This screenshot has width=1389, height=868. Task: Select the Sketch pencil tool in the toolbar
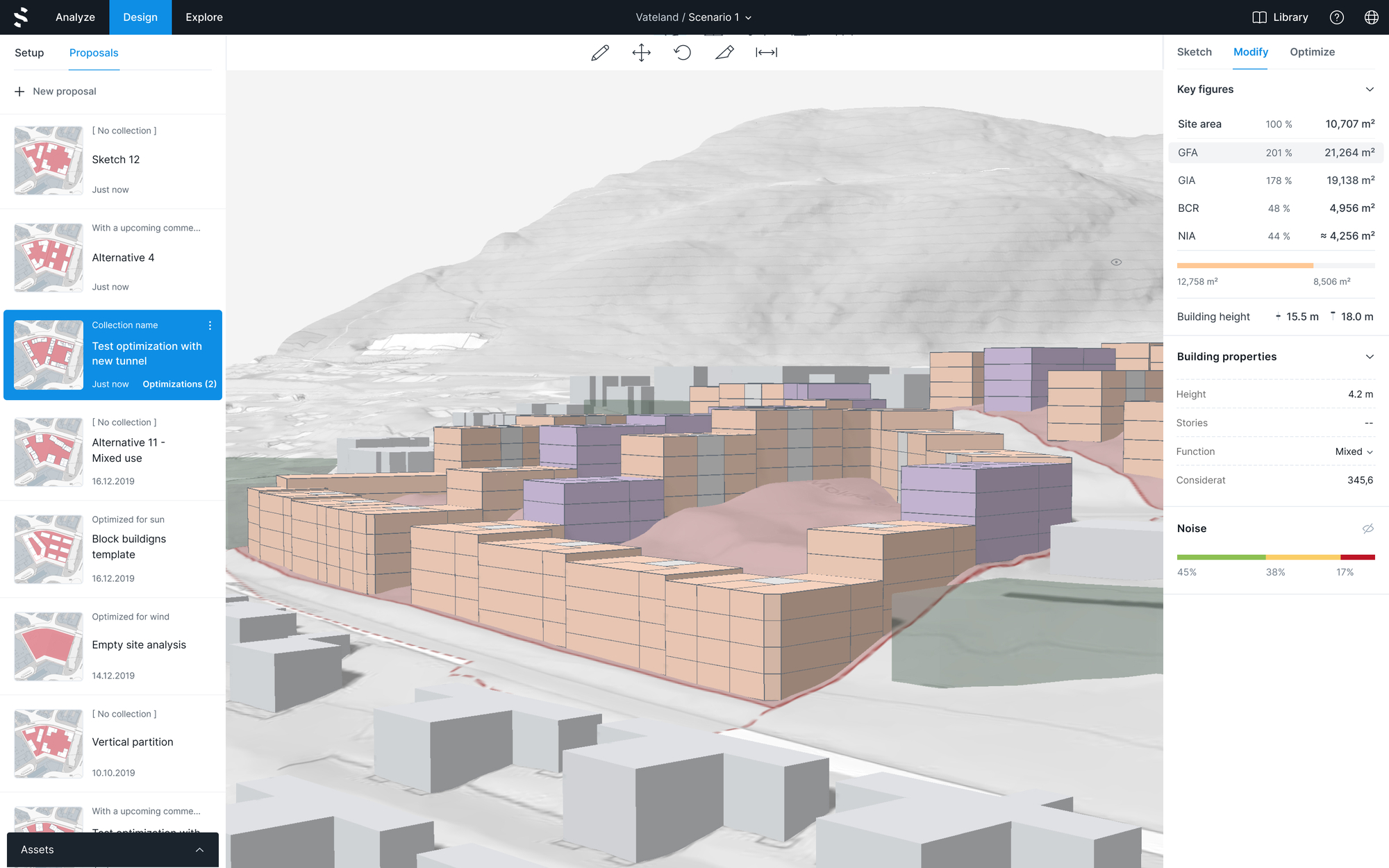[599, 52]
